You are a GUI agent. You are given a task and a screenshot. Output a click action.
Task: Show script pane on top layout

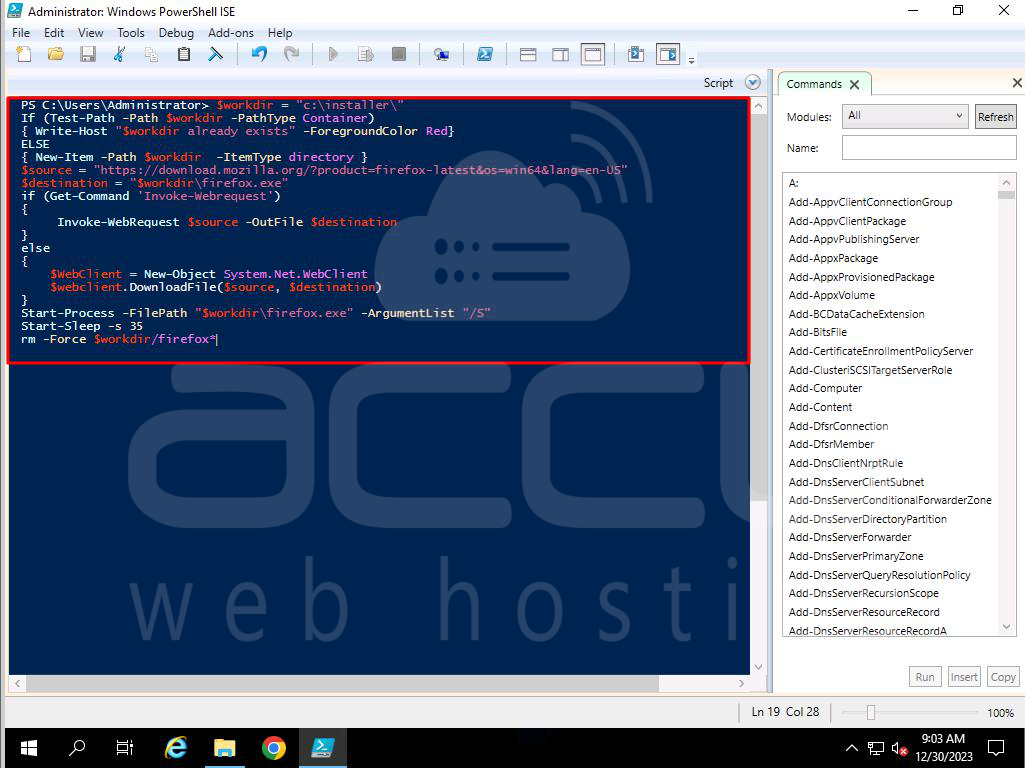tap(528, 54)
